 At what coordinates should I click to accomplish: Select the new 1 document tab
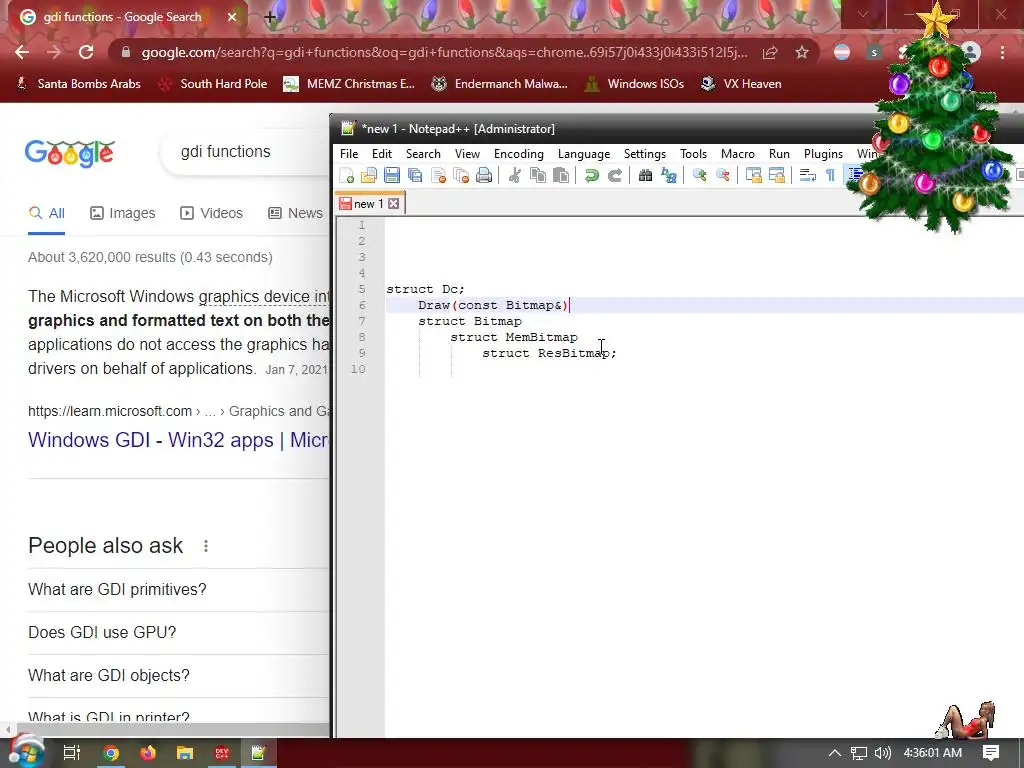point(370,204)
